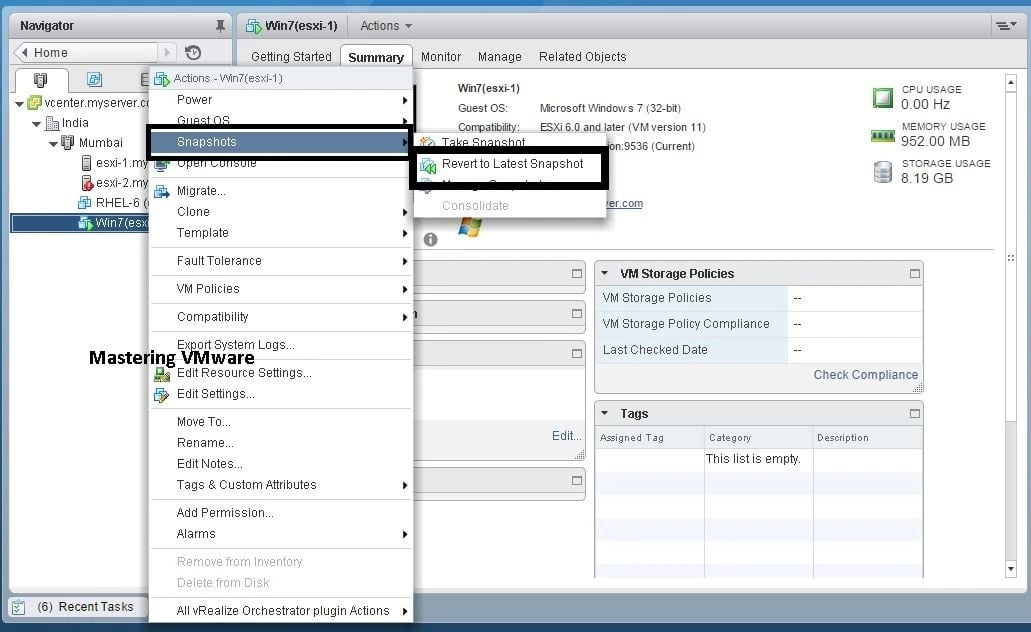Open the Related Objects tab
Image resolution: width=1031 pixels, height=632 pixels.
point(582,57)
